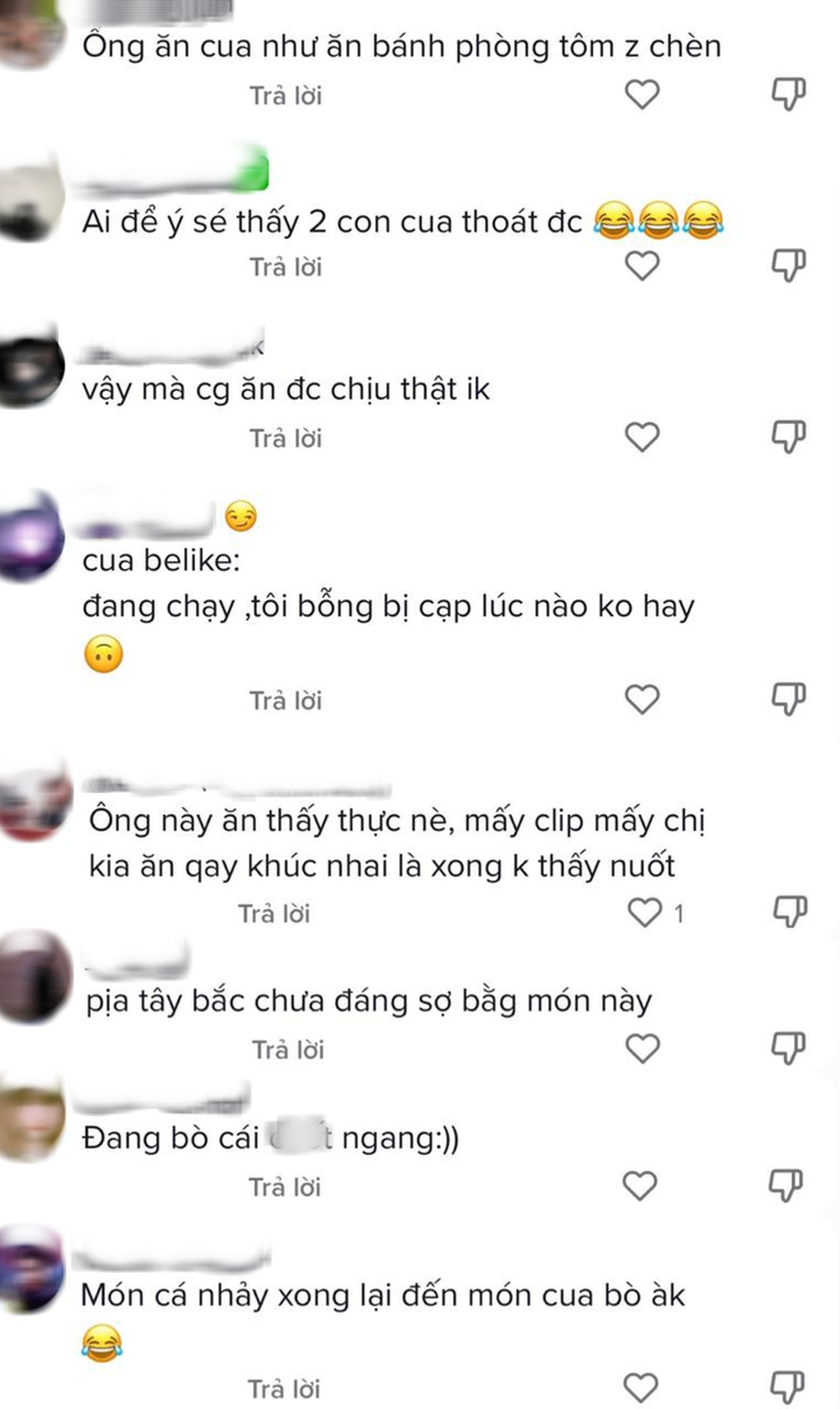Like the comment with 1 like about 'Ông này ăn thấy thực nè'
The width and height of the screenshot is (840, 1409).
pos(645,912)
